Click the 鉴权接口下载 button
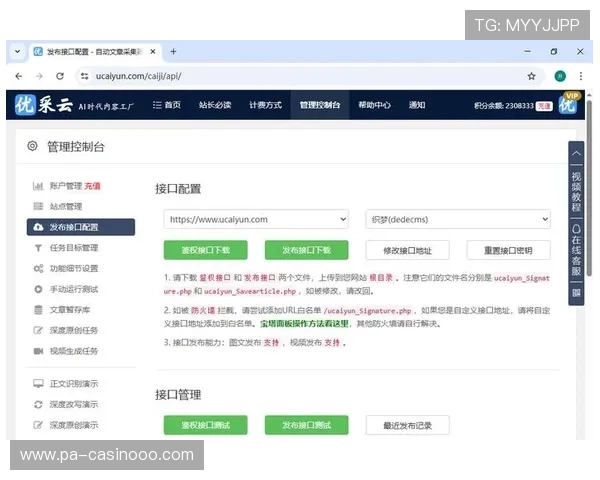Viewport: 600px width, 480px height. (205, 250)
